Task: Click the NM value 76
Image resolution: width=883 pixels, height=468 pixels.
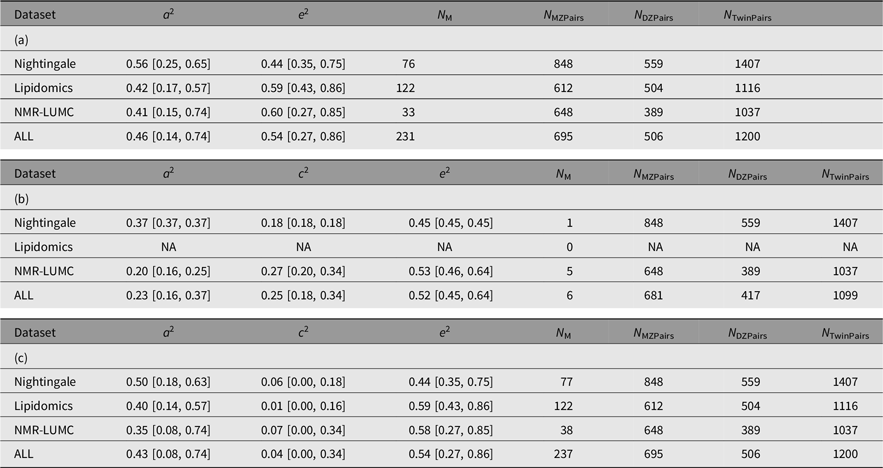Action: click(x=407, y=64)
